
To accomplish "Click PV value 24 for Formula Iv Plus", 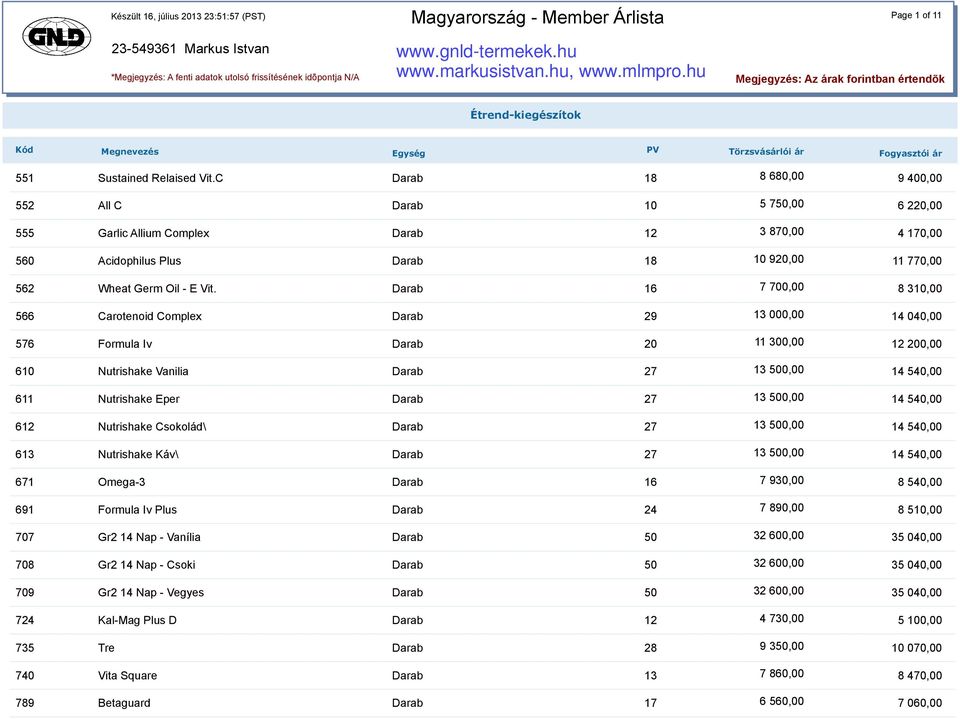I will pos(650,510).
